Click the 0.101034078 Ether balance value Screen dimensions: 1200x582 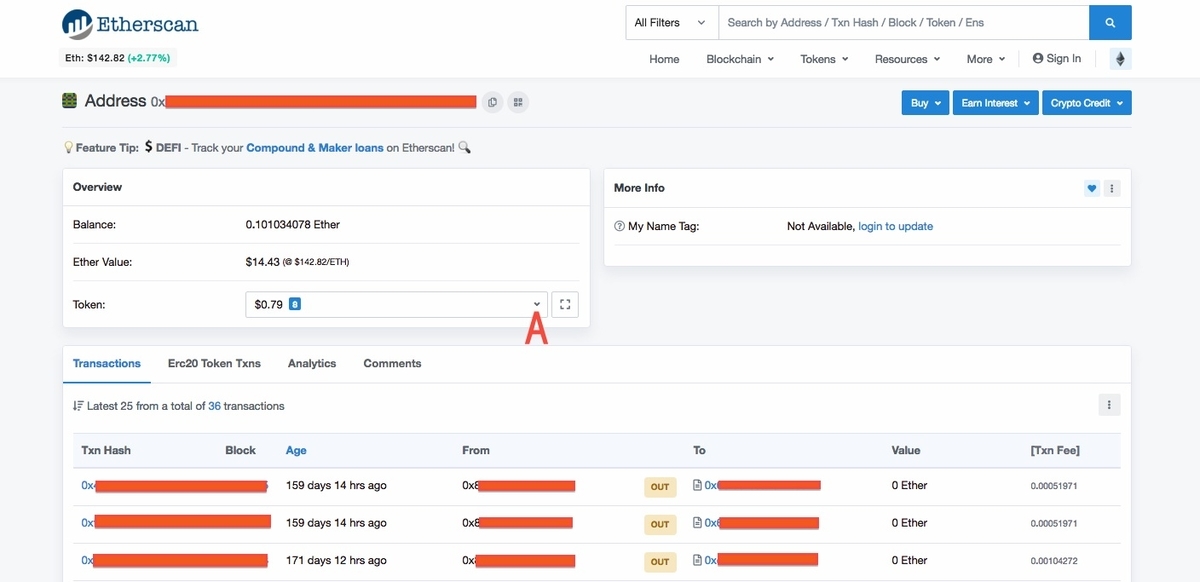click(293, 225)
